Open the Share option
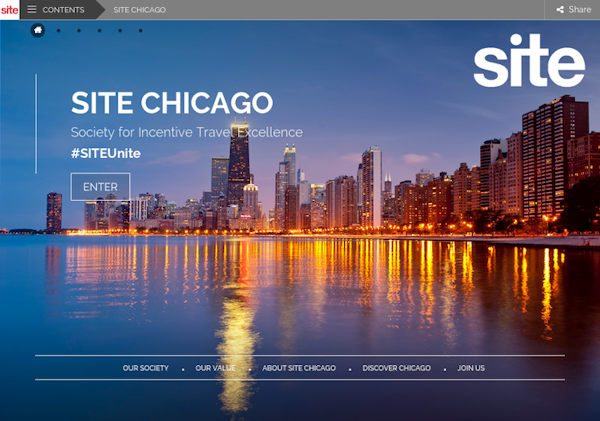This screenshot has height=421, width=600. [574, 10]
